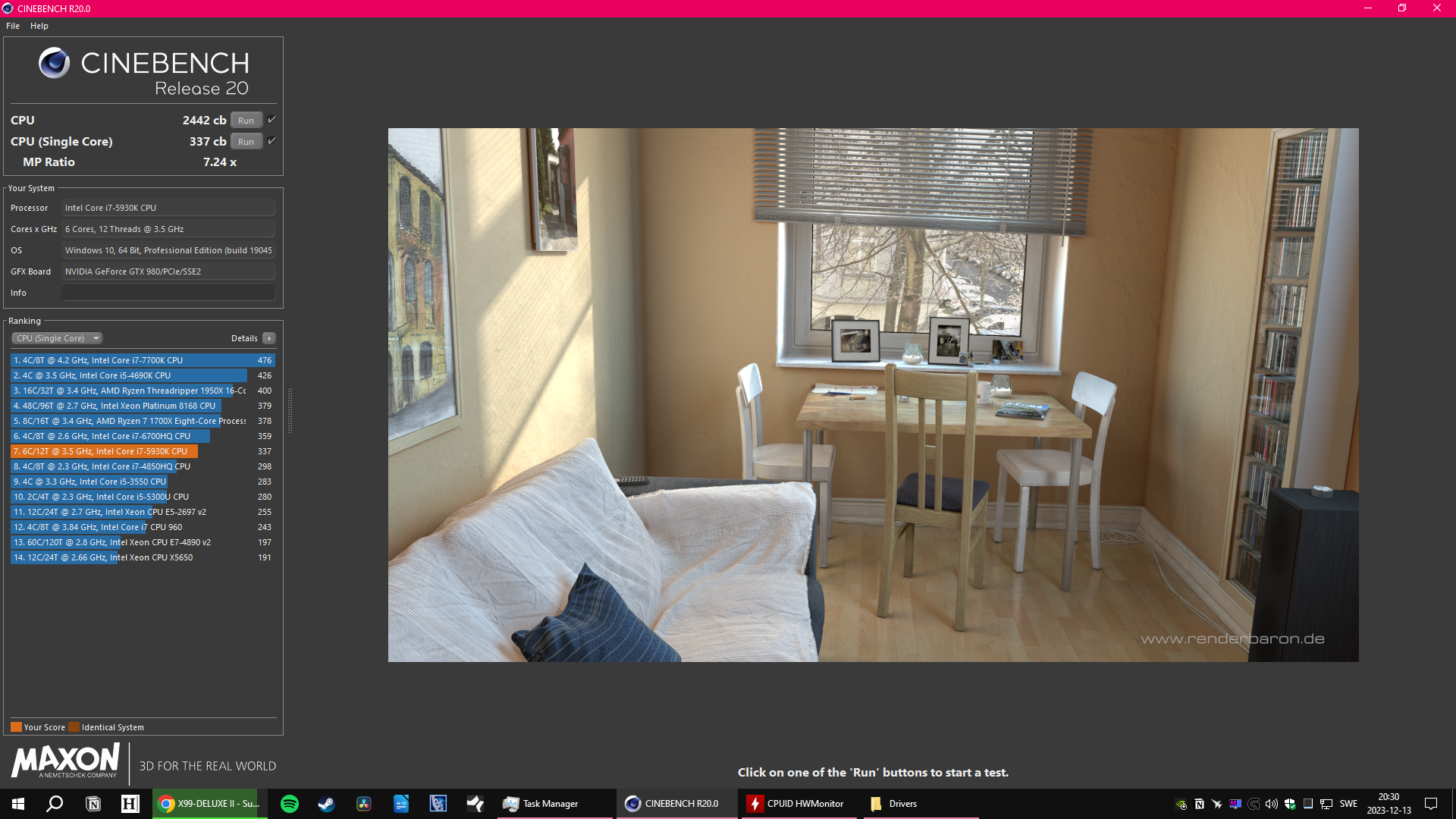Viewport: 1456px width, 819px height.
Task: Launch DaVinci Resolve from taskbar
Action: point(364,804)
